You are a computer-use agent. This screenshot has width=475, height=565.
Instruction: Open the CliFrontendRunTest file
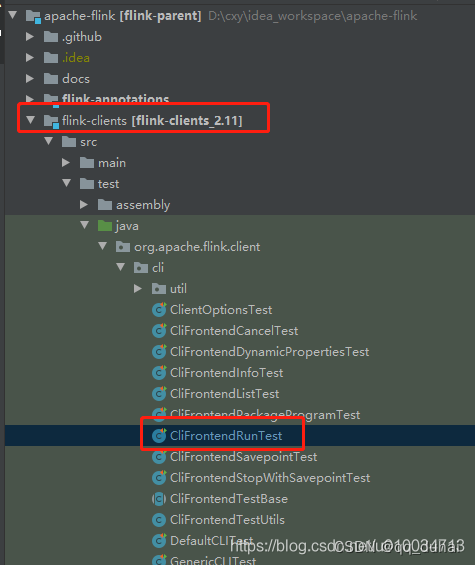coord(226,436)
